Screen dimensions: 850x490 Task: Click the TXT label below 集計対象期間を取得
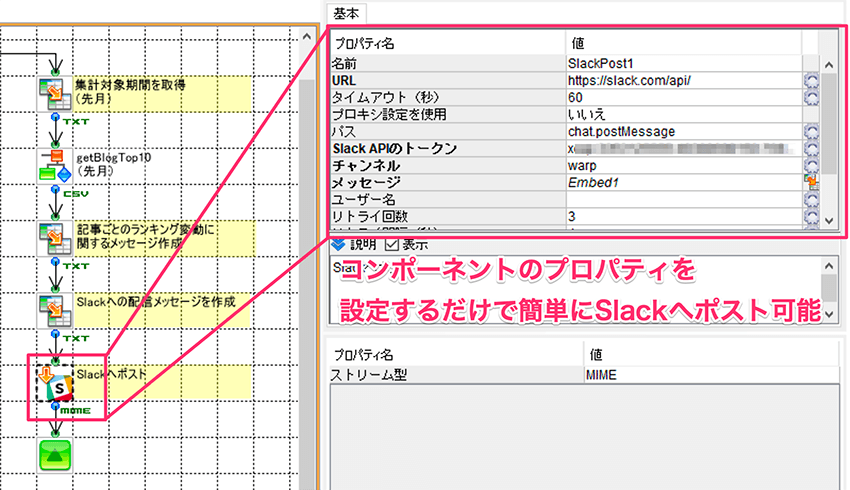pos(76,122)
